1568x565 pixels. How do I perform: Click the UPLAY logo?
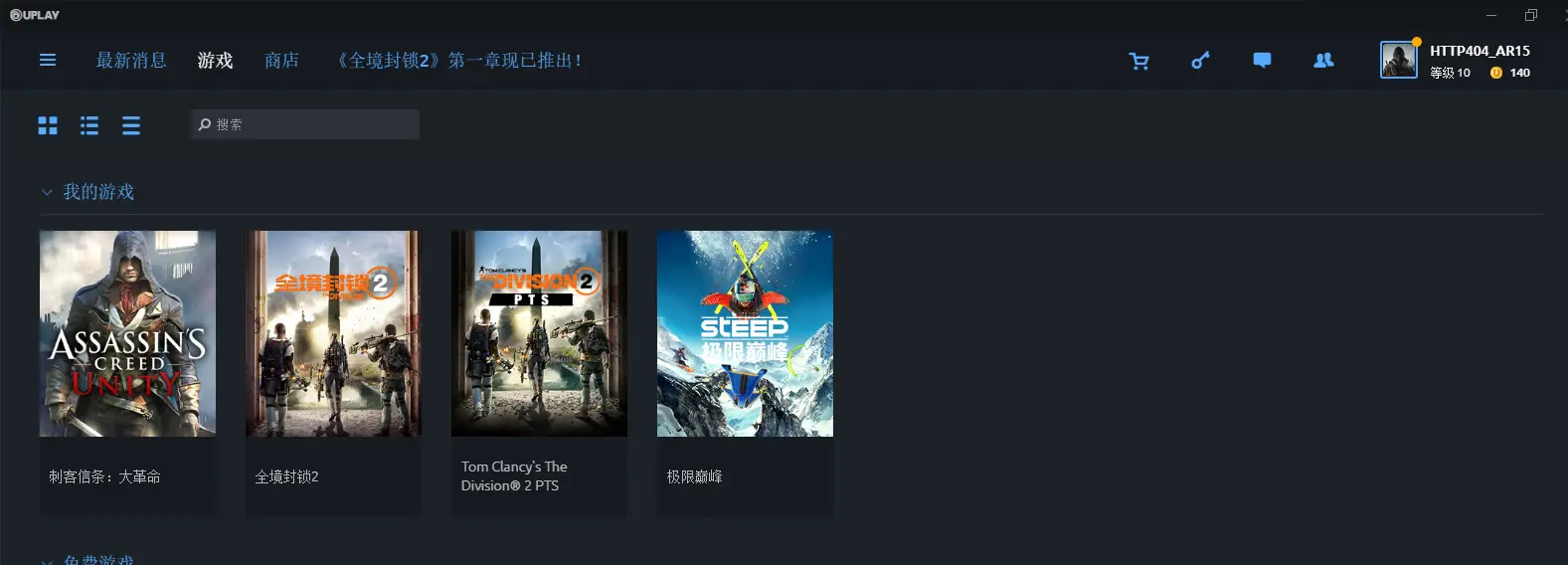coord(35,15)
